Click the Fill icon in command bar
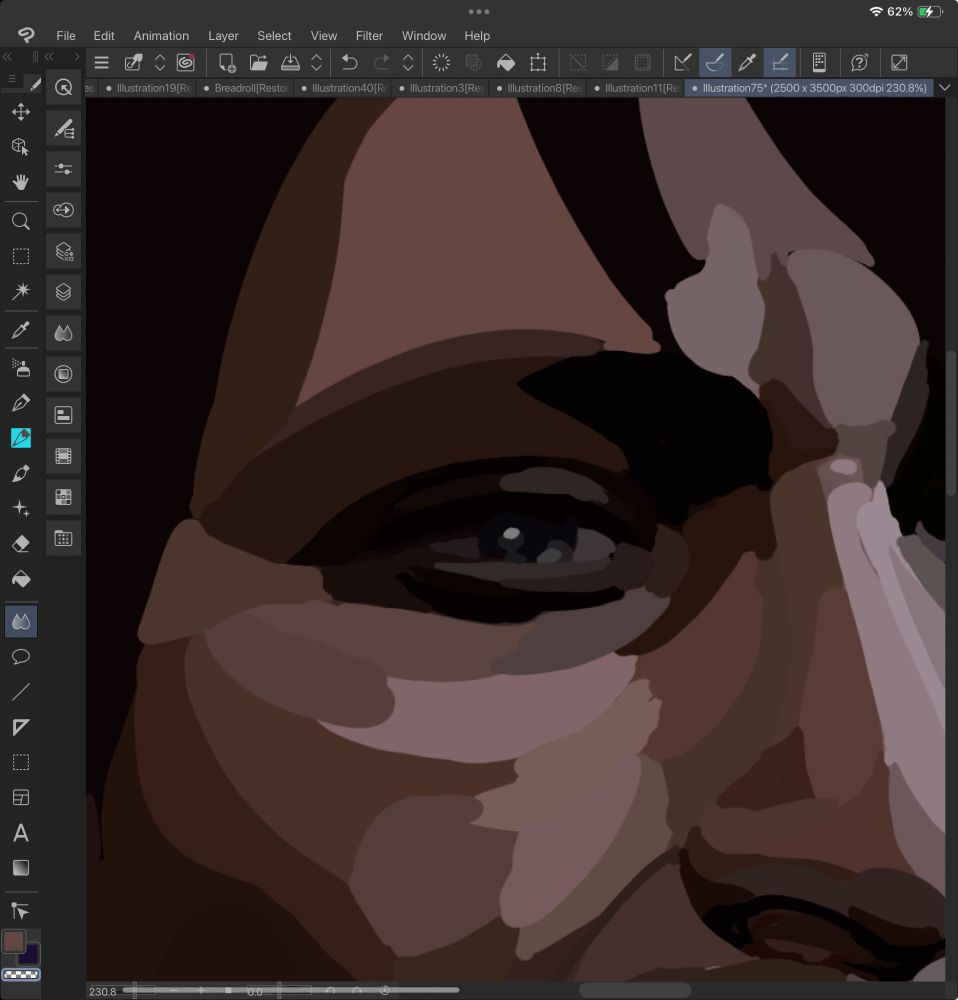Image resolution: width=958 pixels, height=1000 pixels. tap(506, 62)
